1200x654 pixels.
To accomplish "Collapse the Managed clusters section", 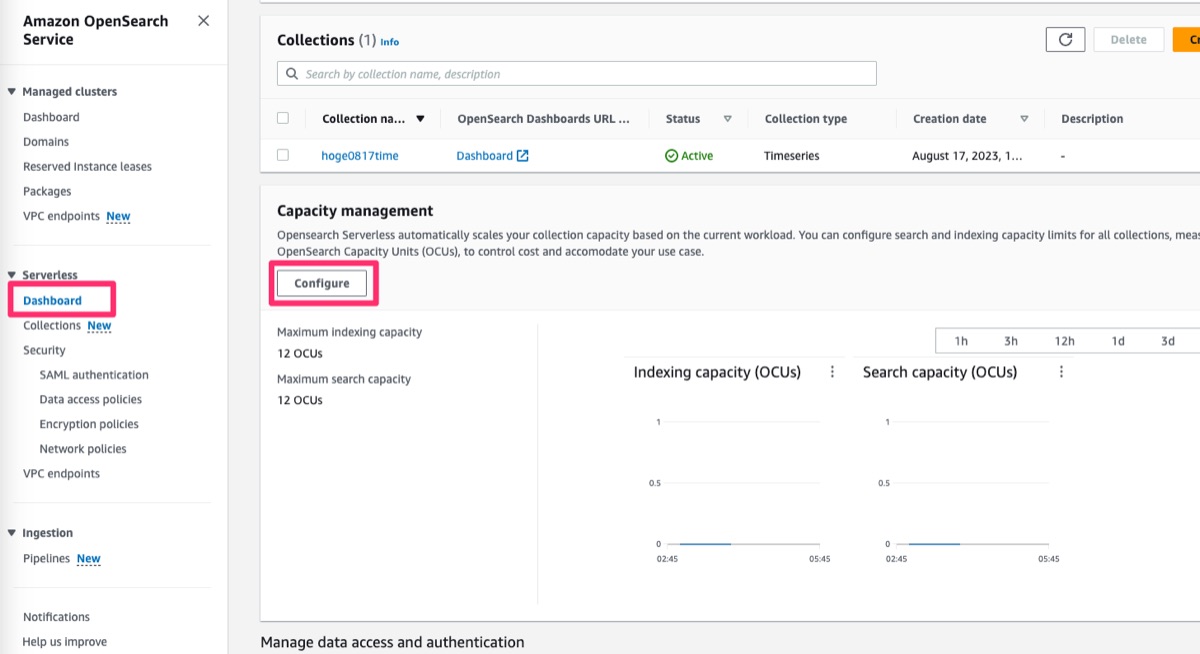I will 13,91.
